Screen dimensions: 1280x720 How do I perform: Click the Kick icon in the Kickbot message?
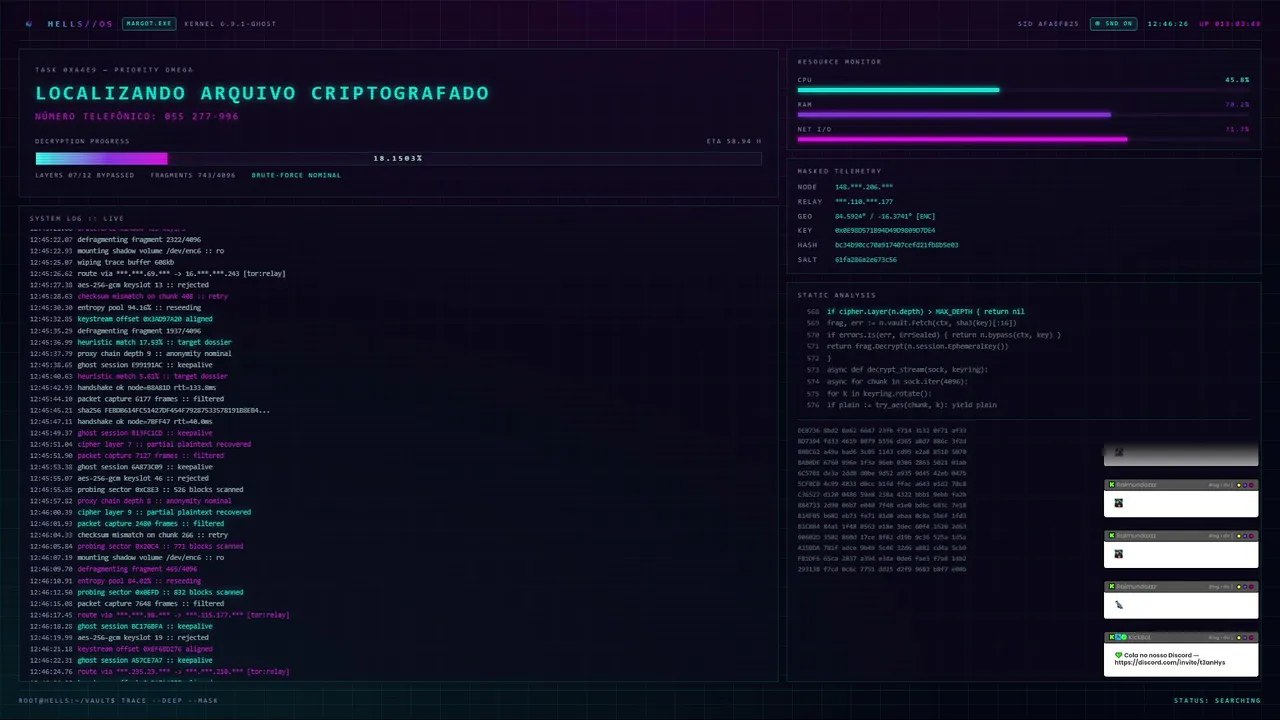coord(1111,637)
